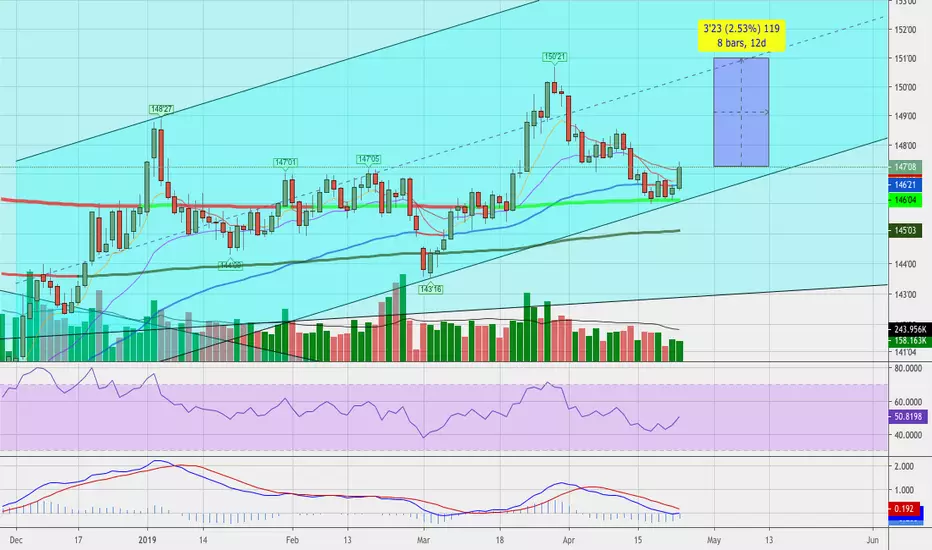This screenshot has width=932, height=550.
Task: Click the Mar date on time axis
Action: 423,540
